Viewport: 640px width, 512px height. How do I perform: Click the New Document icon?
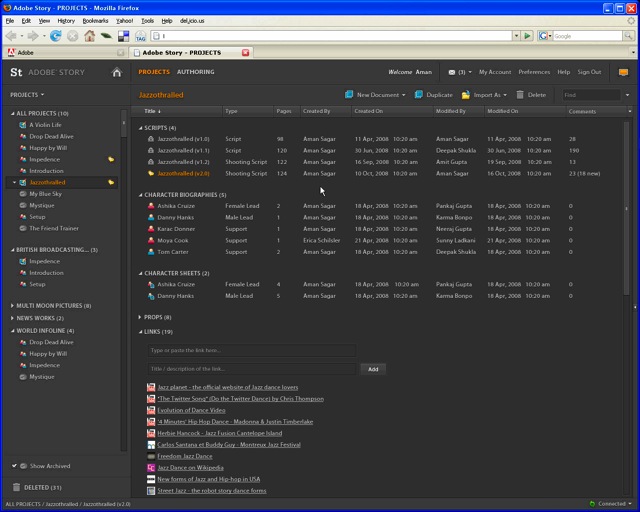click(349, 95)
